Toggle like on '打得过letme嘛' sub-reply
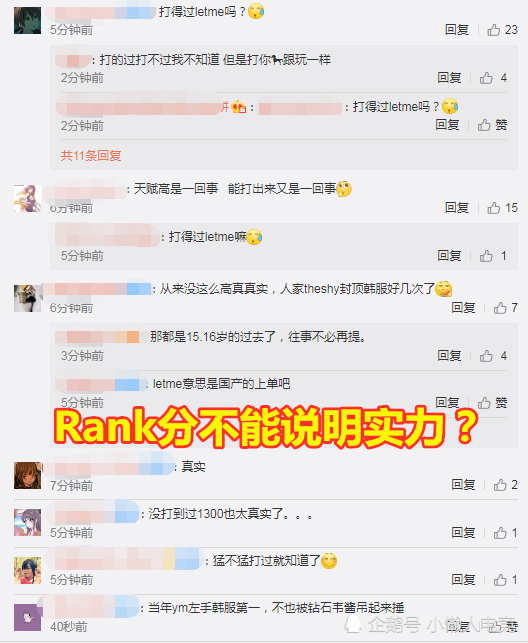Screen dimensions: 528x643 493,256
